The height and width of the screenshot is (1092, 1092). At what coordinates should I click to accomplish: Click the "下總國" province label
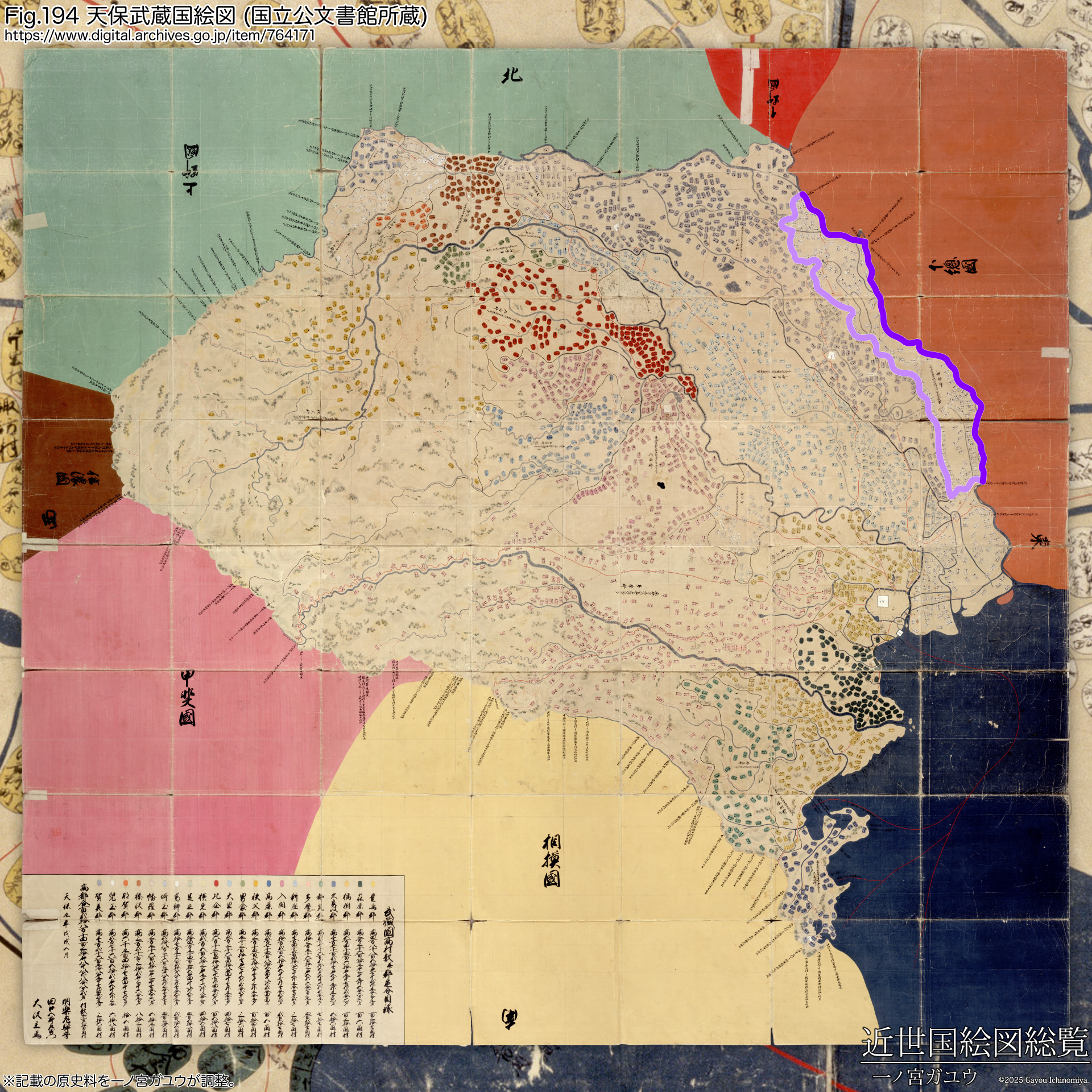pyautogui.click(x=953, y=266)
